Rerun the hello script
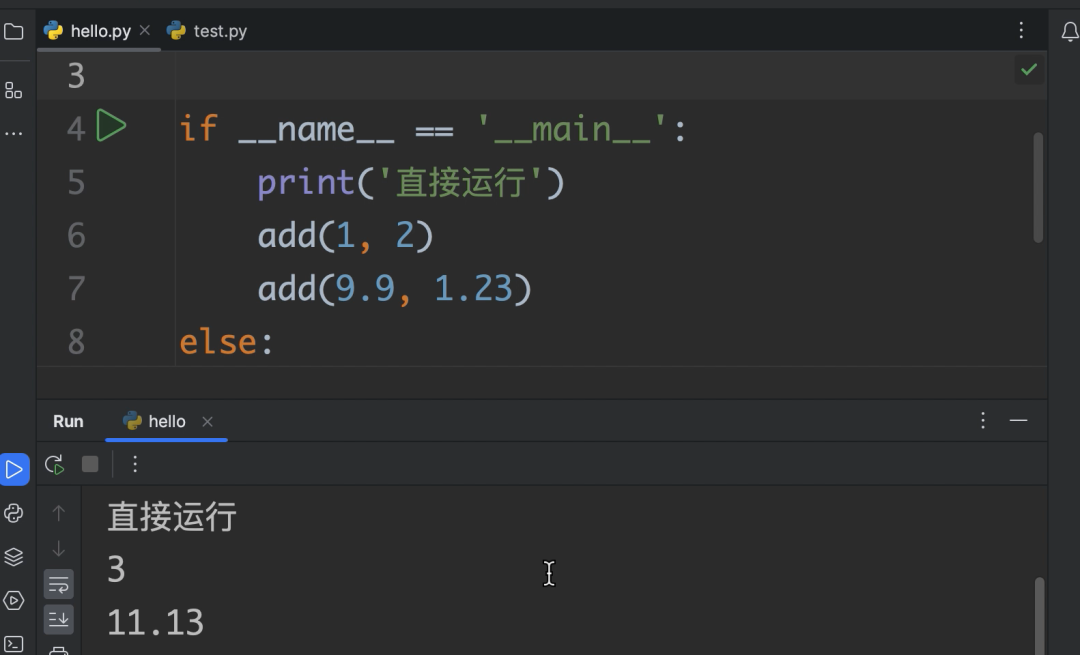Screen dimensions: 1080x655 coord(54,465)
